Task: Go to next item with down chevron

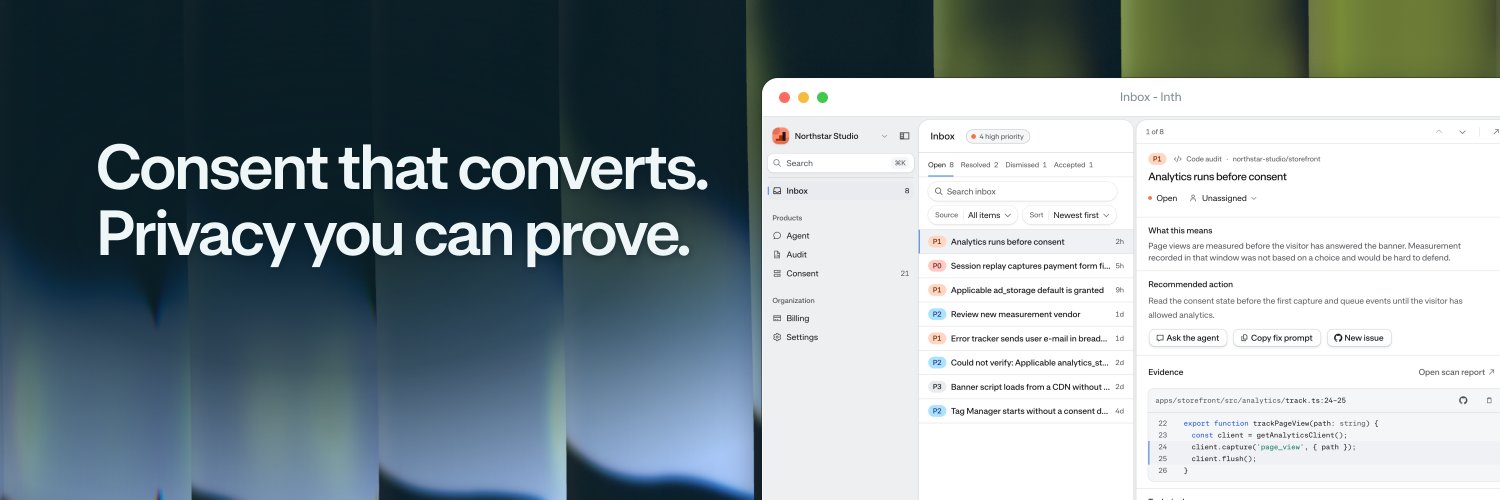Action: (x=1462, y=132)
